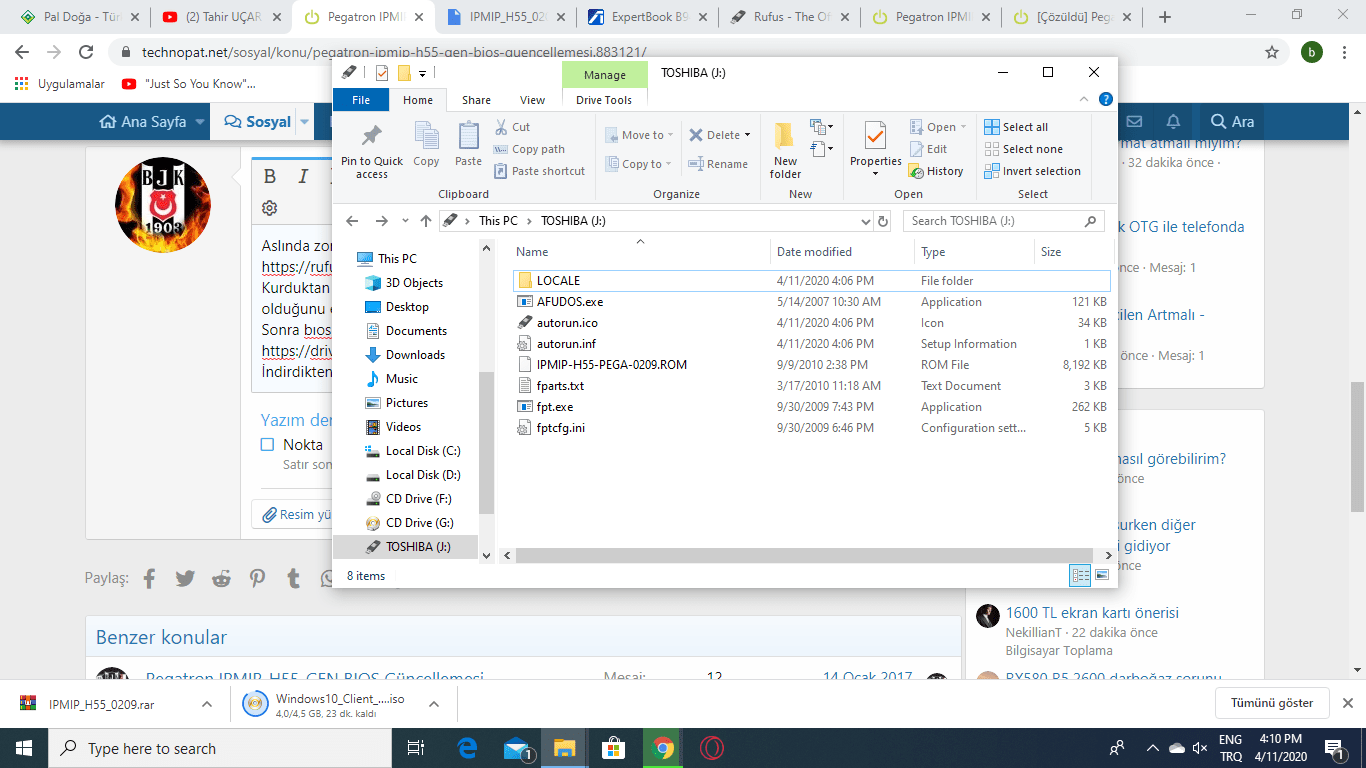The height and width of the screenshot is (768, 1366).
Task: Share the thread on Facebook
Action: [x=150, y=578]
